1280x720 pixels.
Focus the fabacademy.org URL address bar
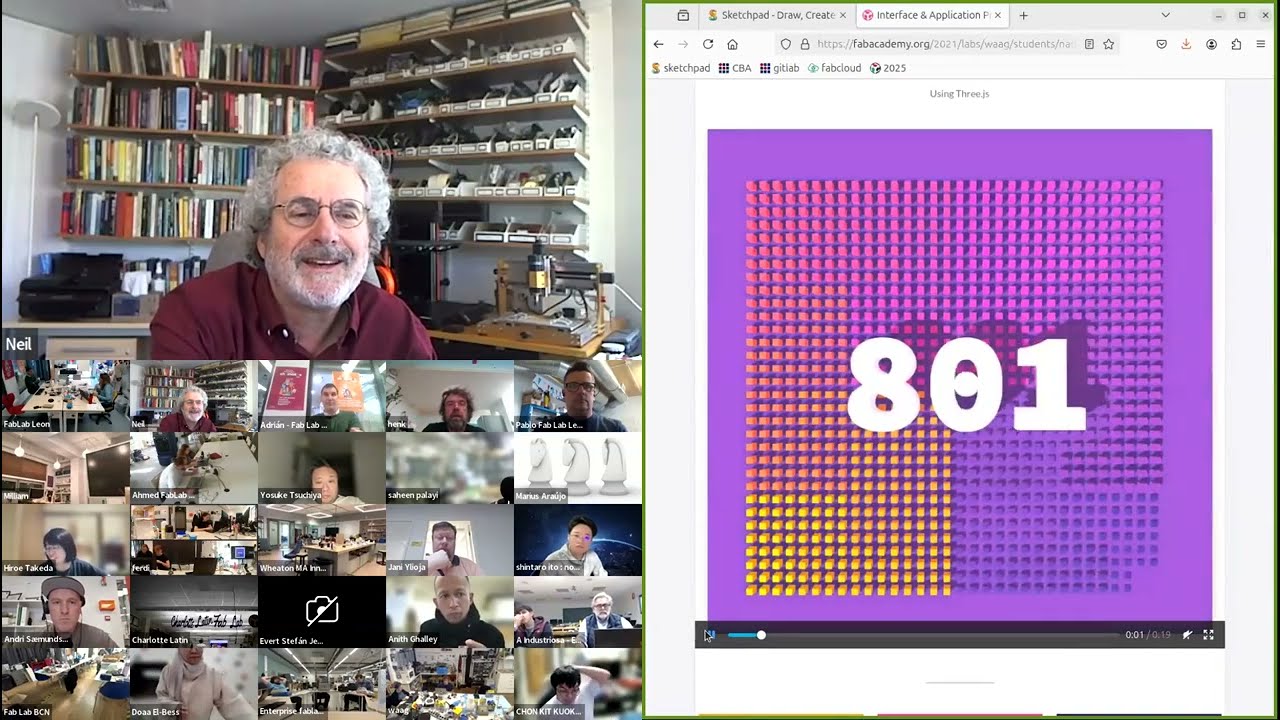(945, 44)
